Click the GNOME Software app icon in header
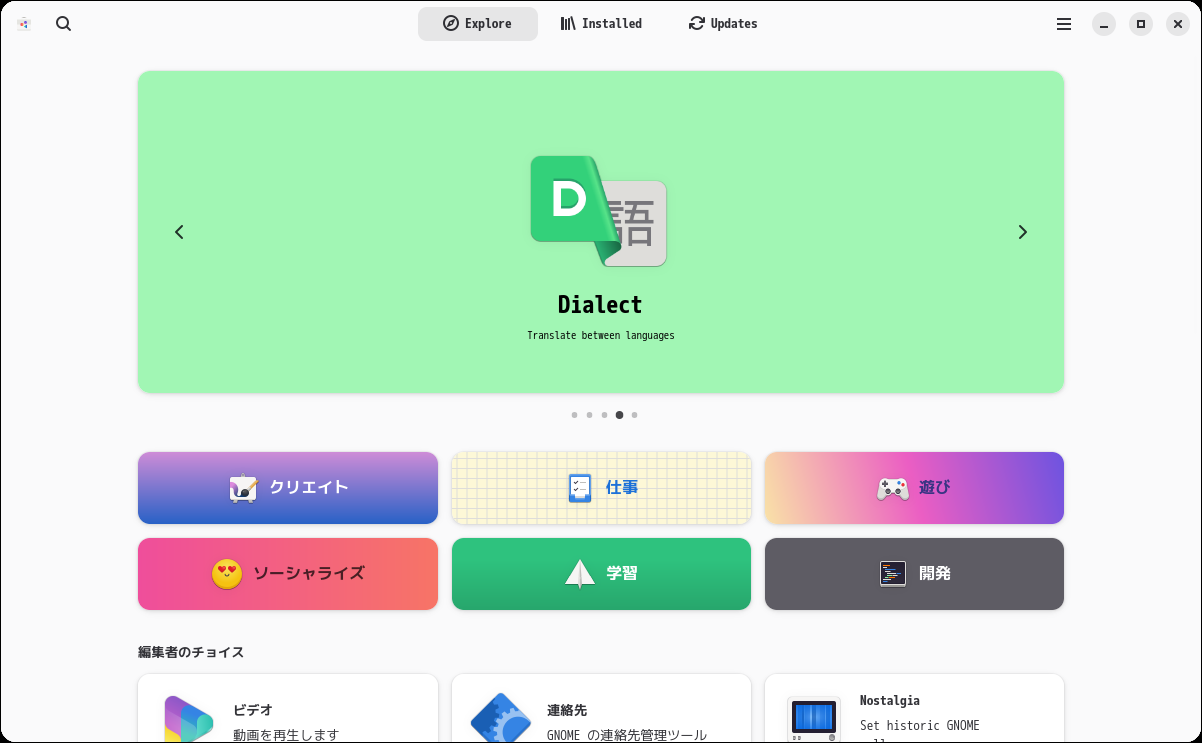Screen dimensions: 1202x743 click(x=24, y=24)
